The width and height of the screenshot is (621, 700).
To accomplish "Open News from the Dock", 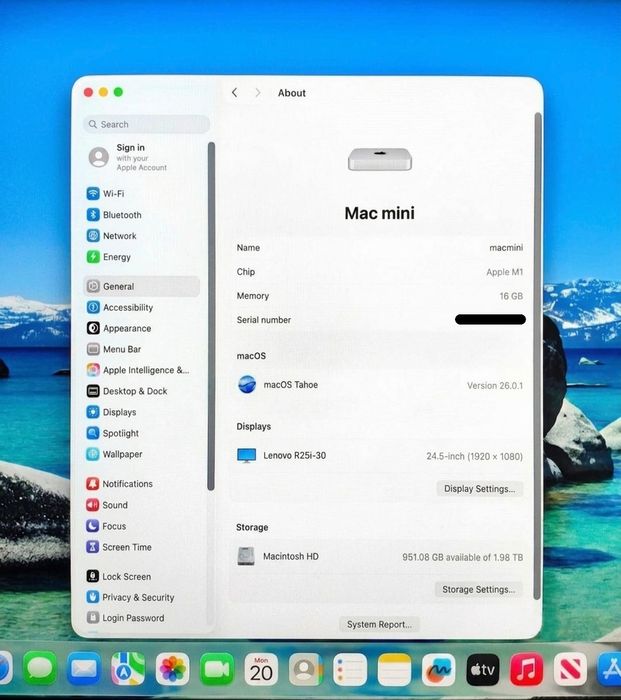I will [x=571, y=669].
